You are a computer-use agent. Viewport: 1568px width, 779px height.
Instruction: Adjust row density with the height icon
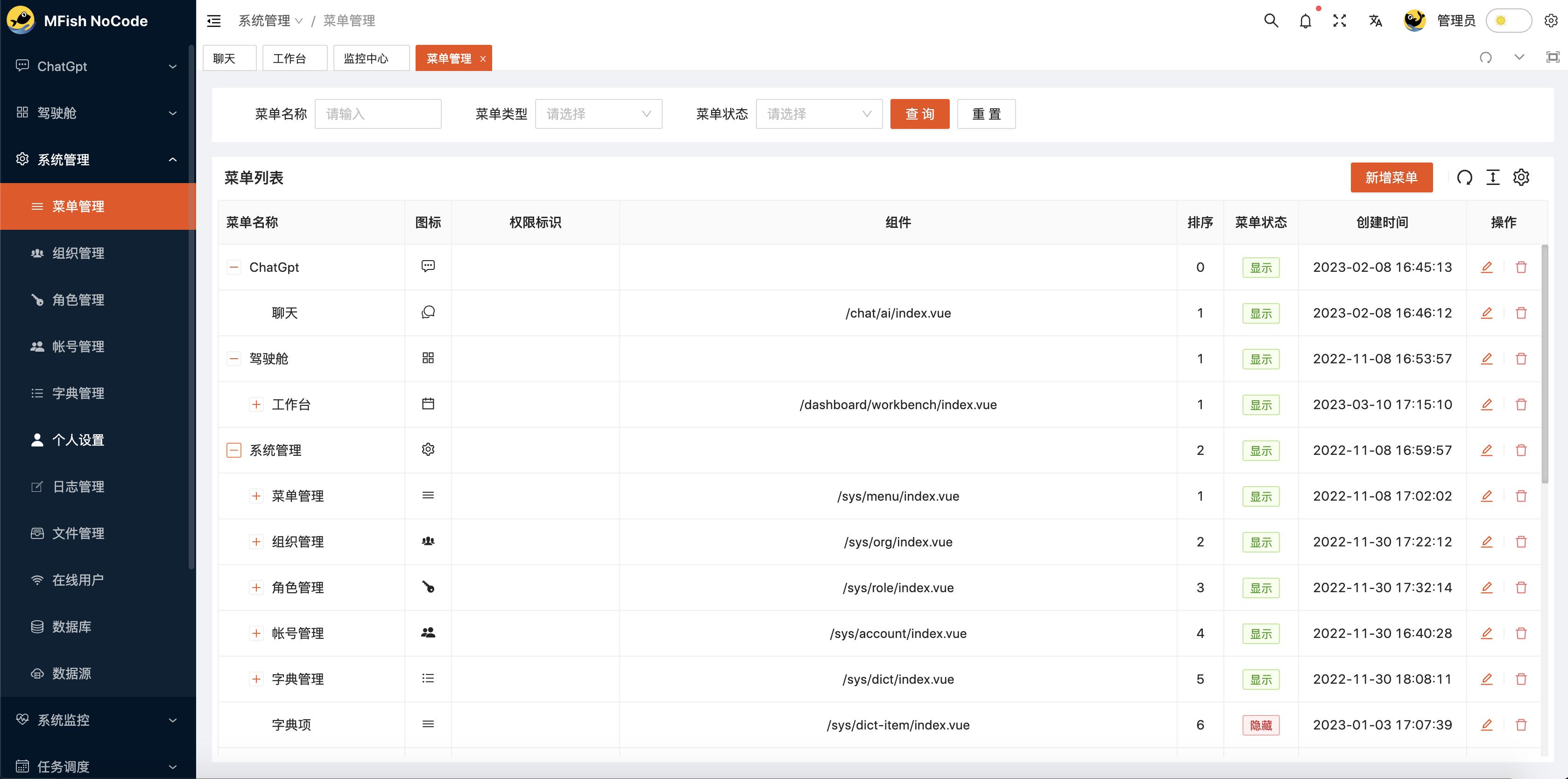click(x=1492, y=177)
